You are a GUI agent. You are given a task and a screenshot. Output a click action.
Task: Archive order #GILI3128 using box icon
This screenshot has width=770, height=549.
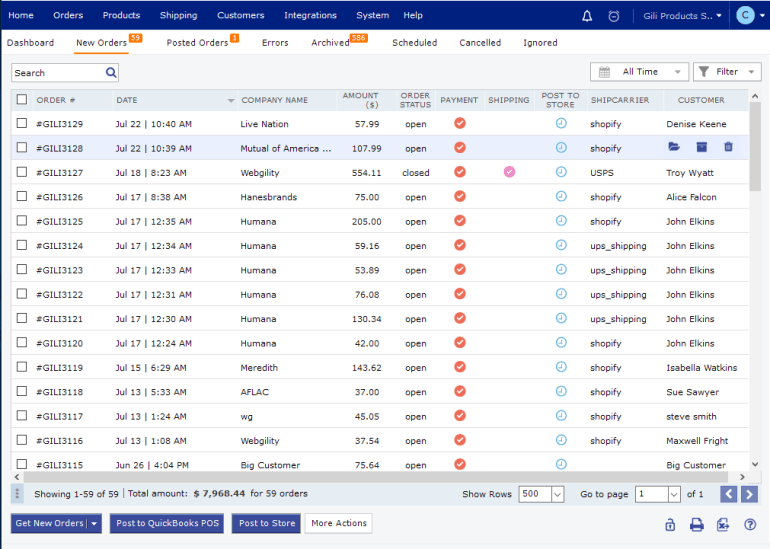[702, 147]
